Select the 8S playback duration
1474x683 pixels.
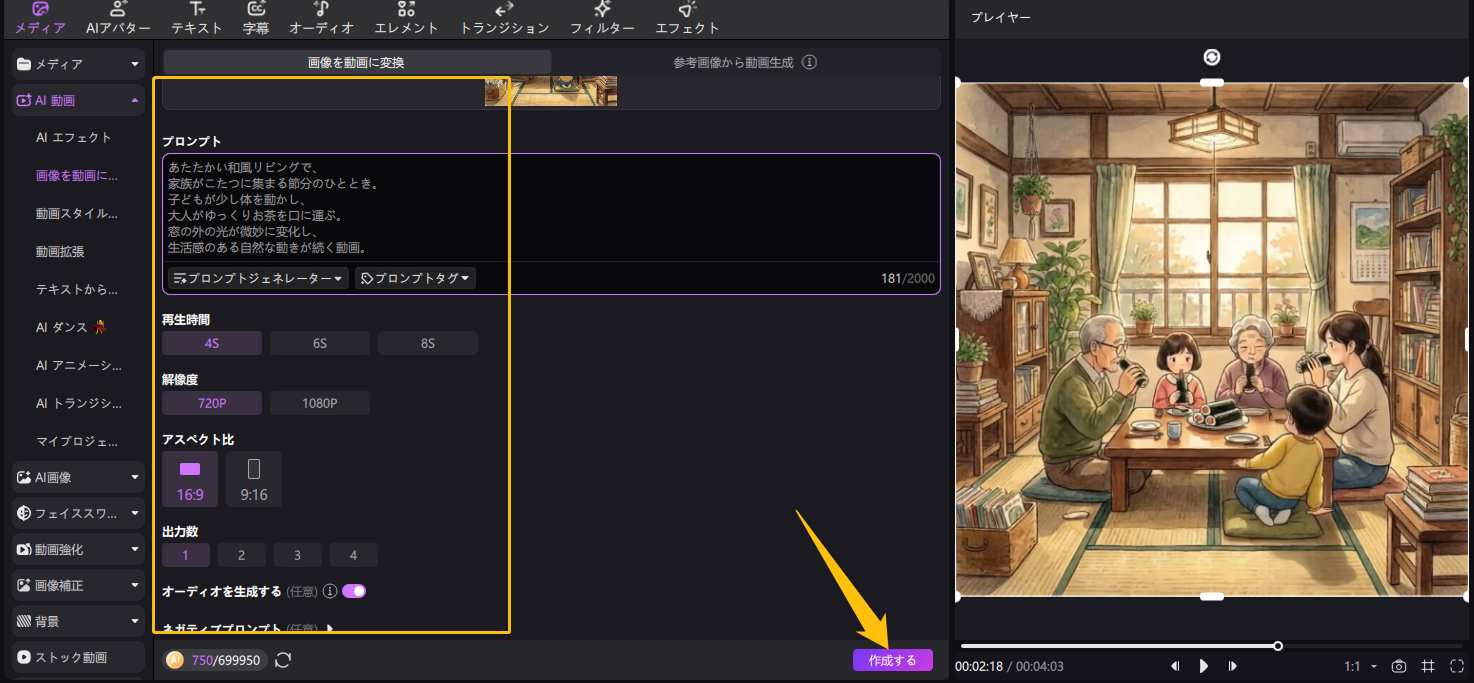[x=427, y=343]
